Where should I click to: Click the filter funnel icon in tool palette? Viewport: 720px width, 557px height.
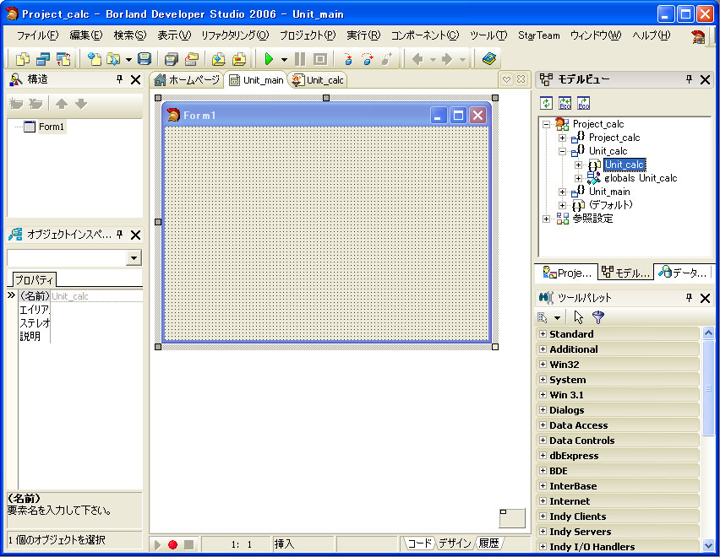coord(598,317)
